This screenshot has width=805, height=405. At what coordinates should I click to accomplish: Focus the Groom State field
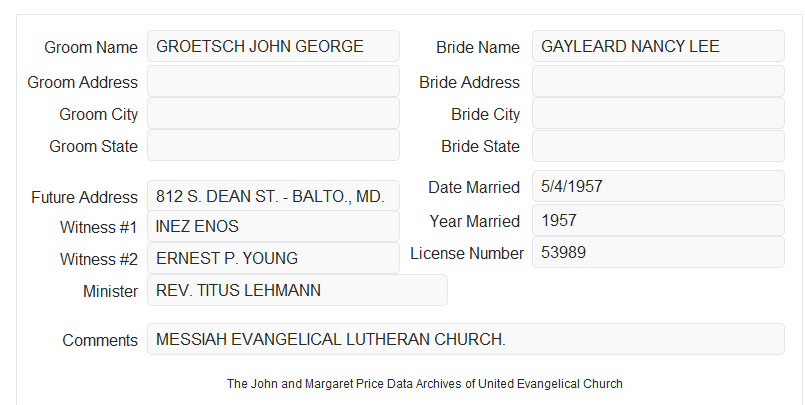[273, 145]
